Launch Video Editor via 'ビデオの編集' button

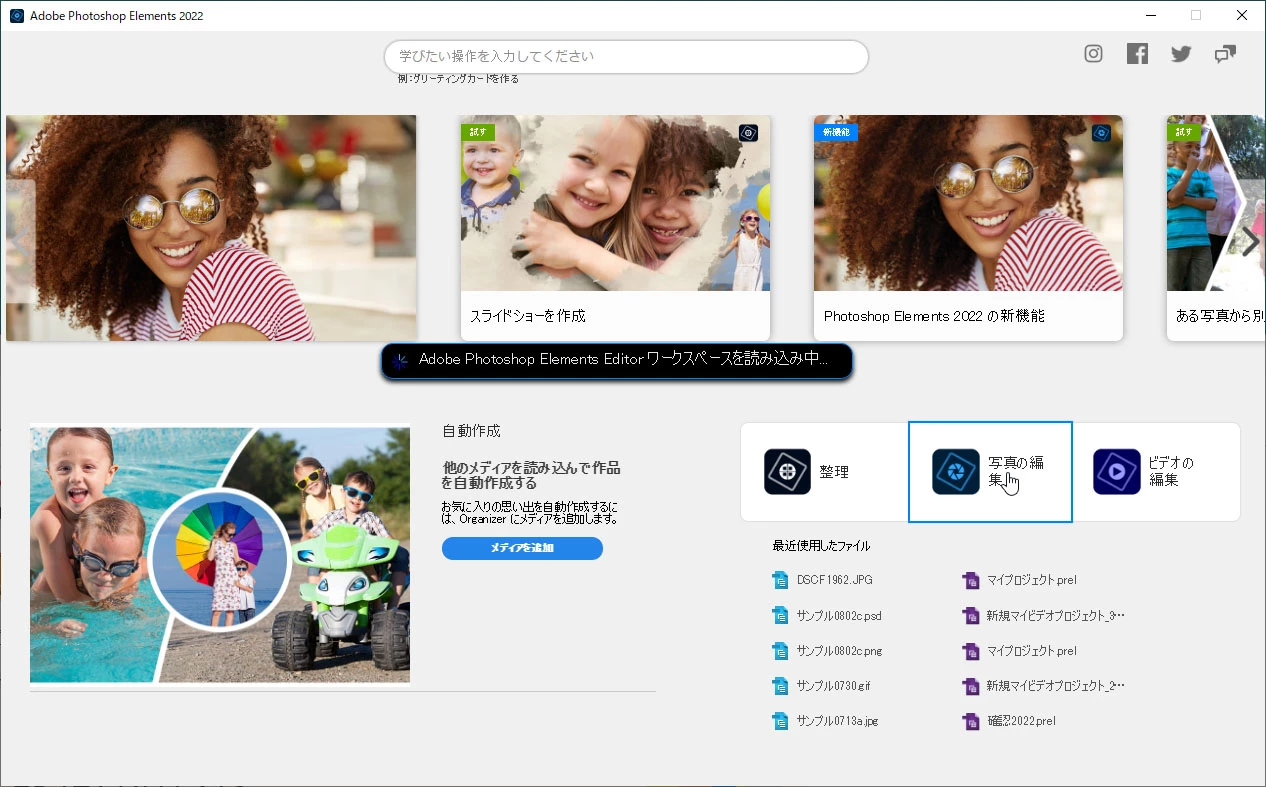click(x=1156, y=472)
